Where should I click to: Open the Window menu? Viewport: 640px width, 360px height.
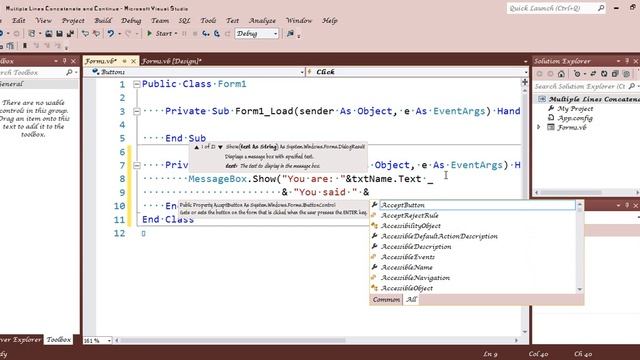[299, 20]
